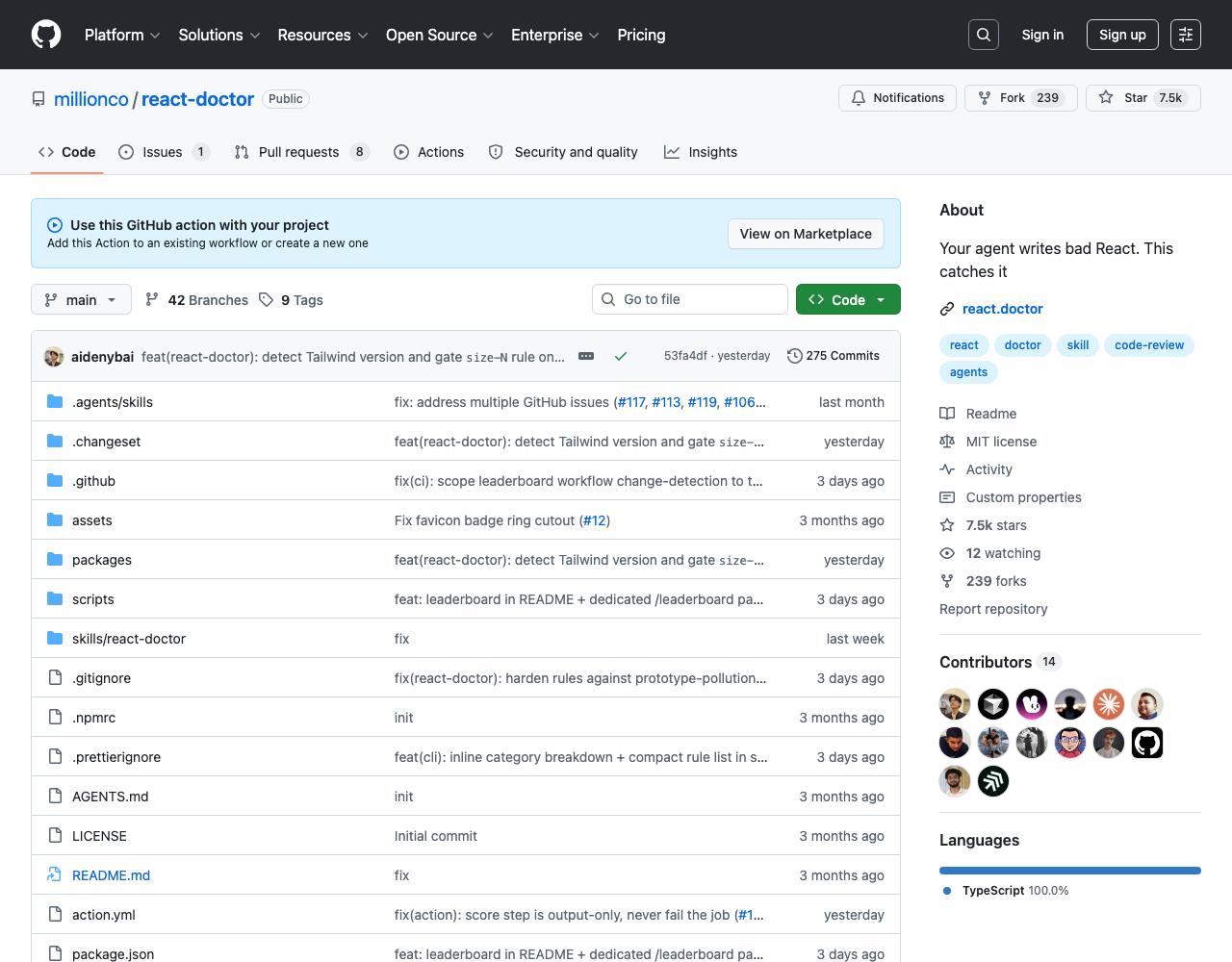Open the LICENSE file
This screenshot has height=962, width=1232.
99,836
